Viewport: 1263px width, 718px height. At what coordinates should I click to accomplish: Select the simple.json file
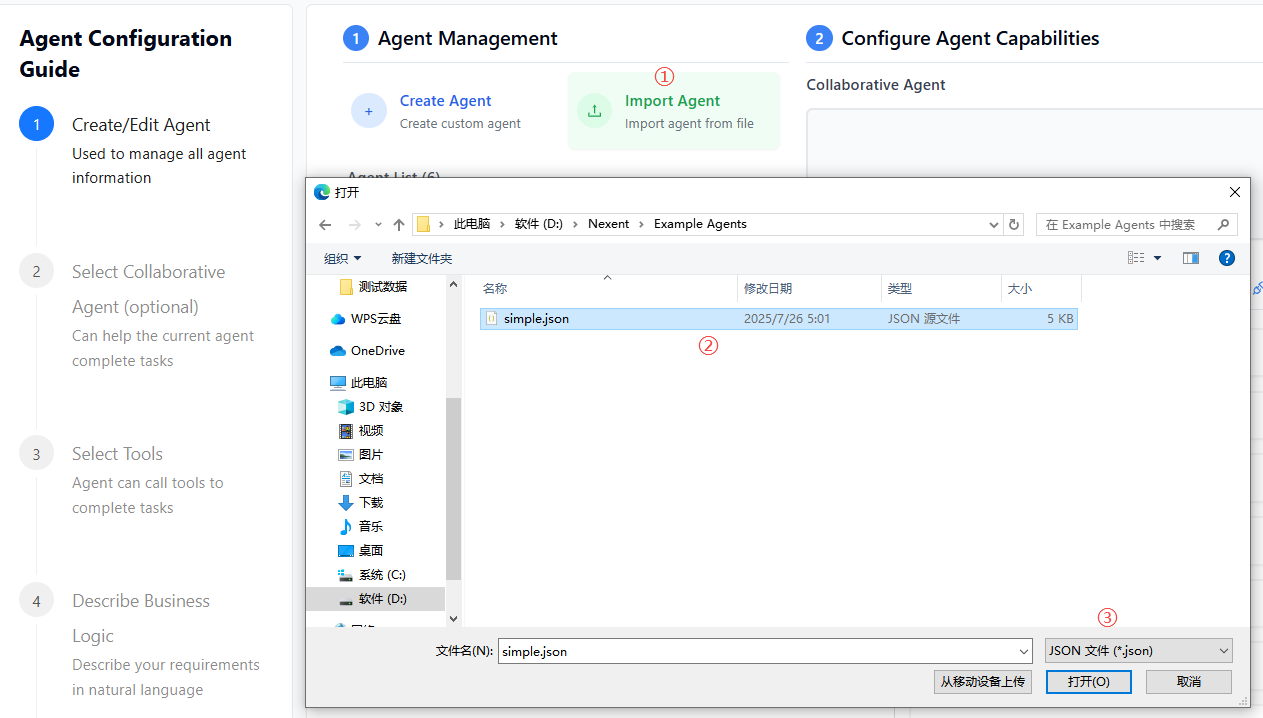pos(536,319)
